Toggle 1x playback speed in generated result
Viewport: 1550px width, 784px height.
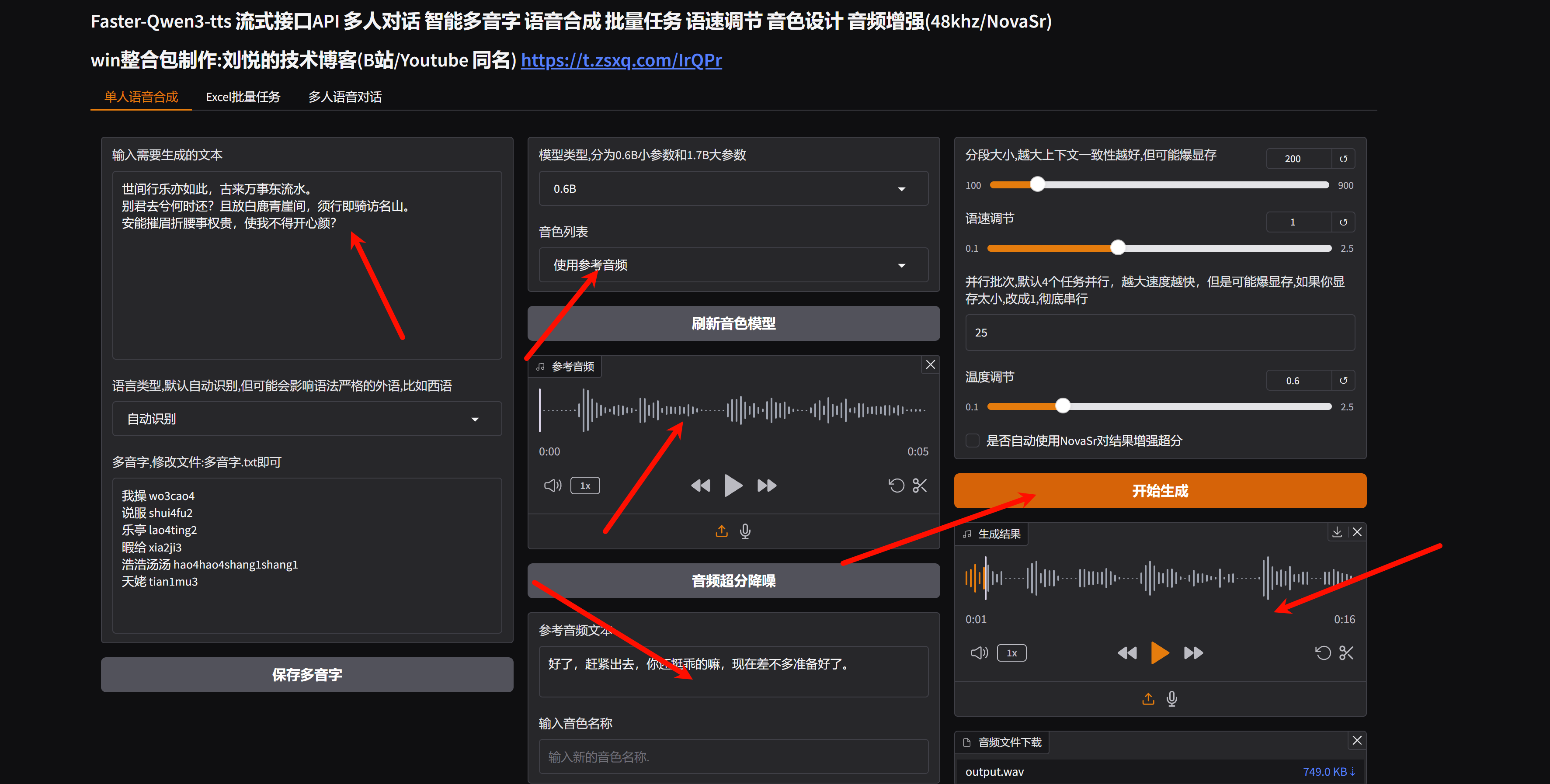pyautogui.click(x=1011, y=653)
